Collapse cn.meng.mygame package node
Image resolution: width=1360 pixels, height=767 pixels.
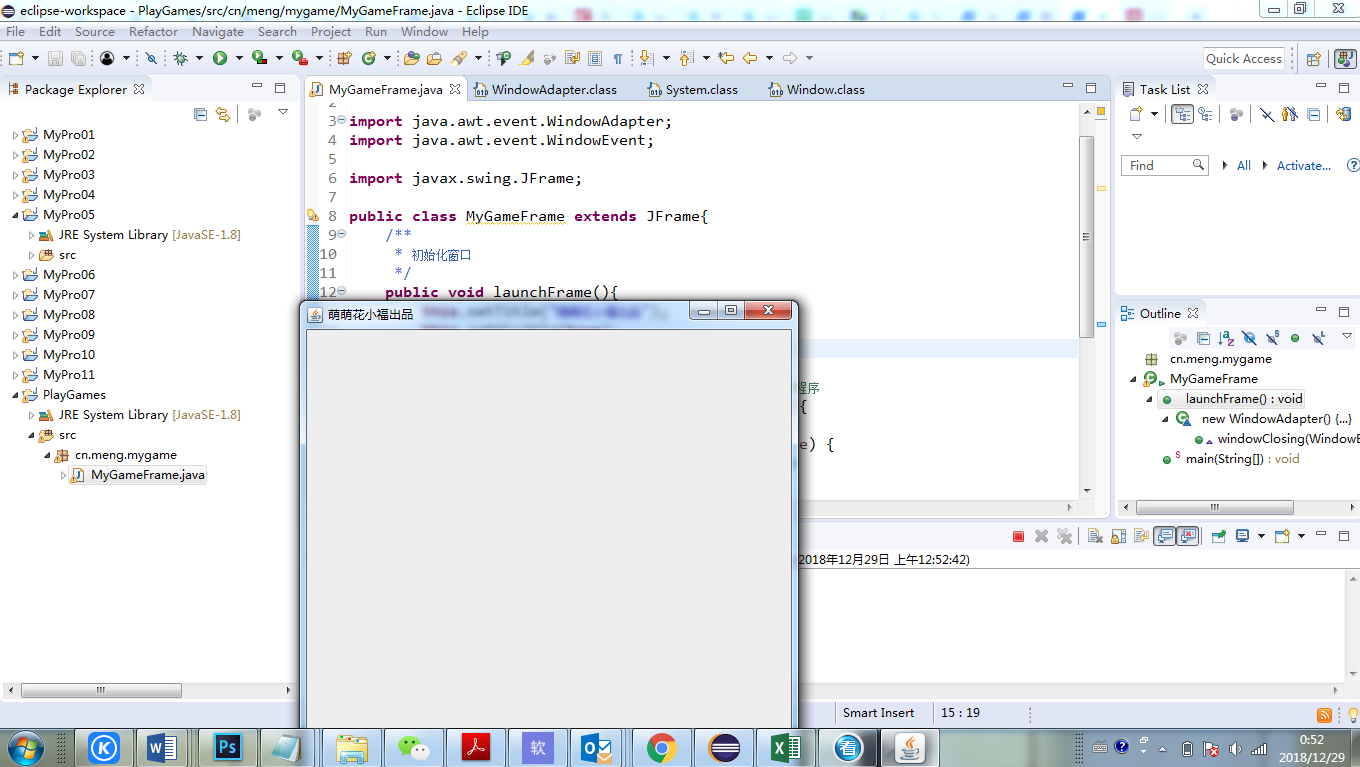[x=47, y=455]
